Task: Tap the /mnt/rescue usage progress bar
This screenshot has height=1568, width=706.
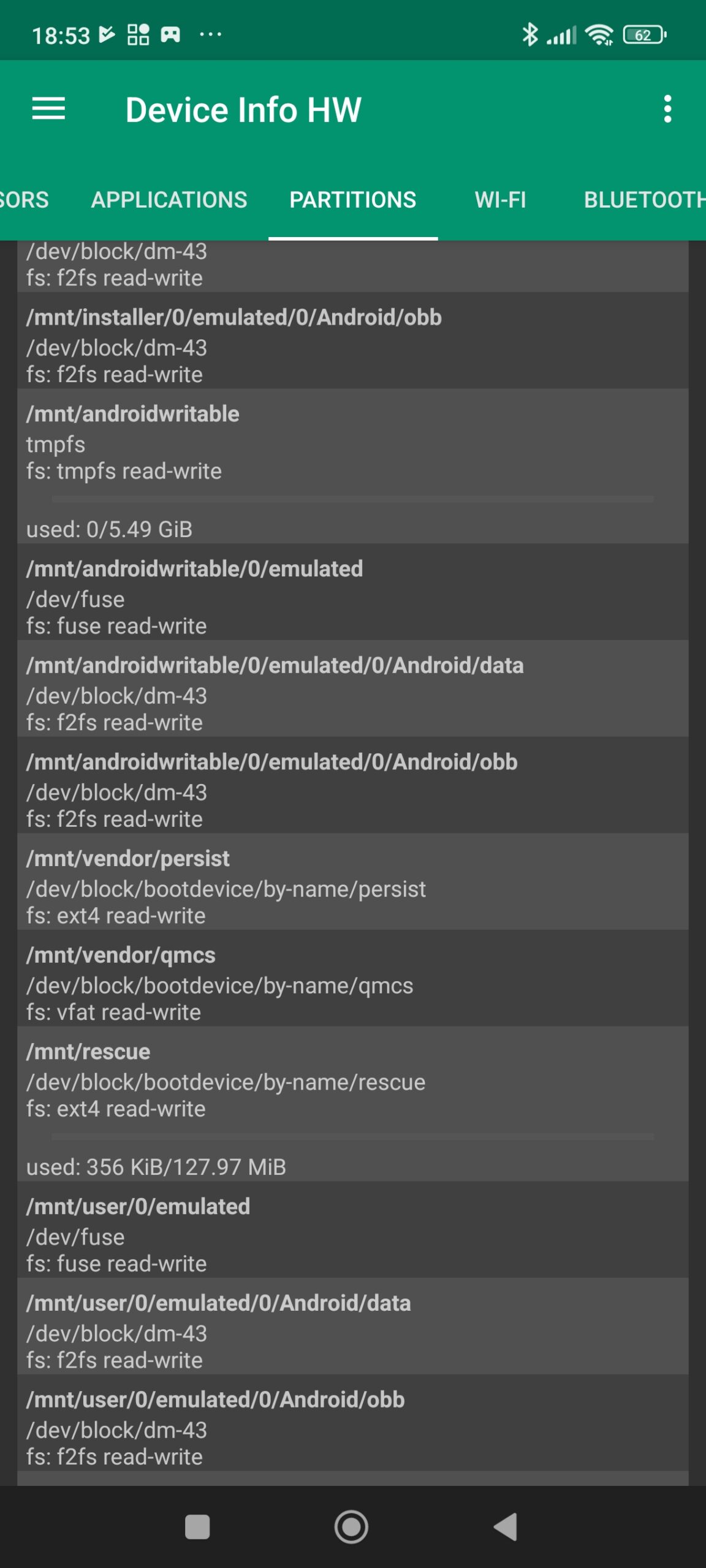Action: [x=352, y=1137]
